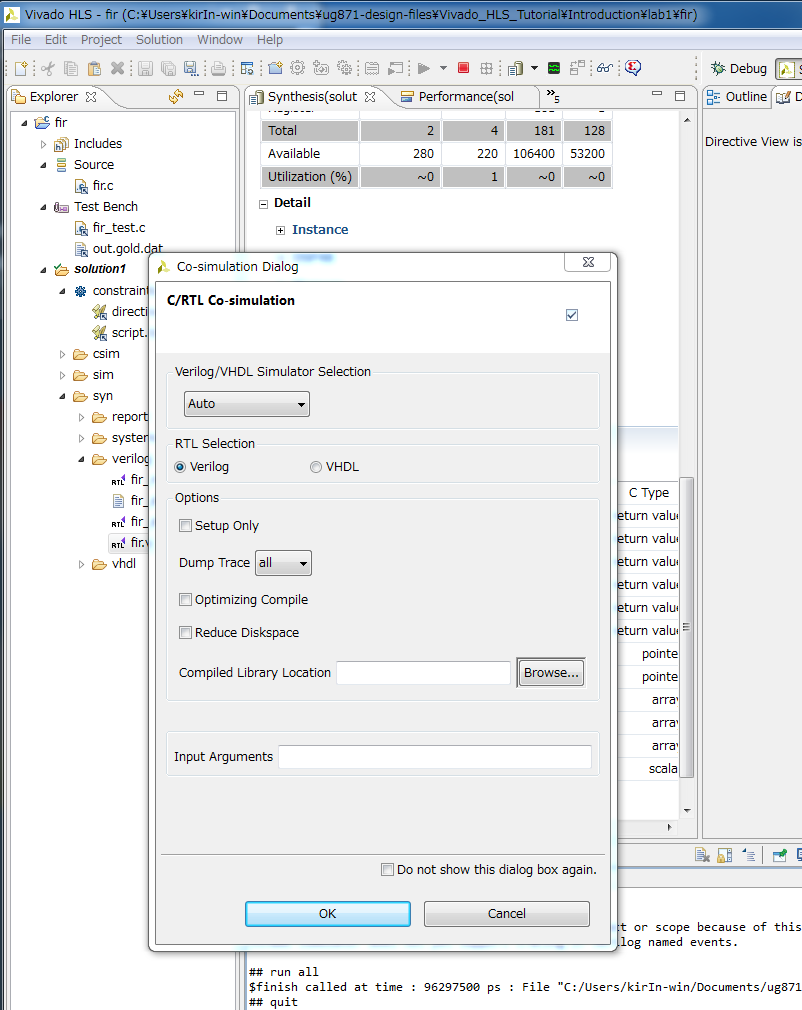The width and height of the screenshot is (802, 1010).
Task: Enable the Optimizing Compile checkbox
Action: tap(186, 600)
